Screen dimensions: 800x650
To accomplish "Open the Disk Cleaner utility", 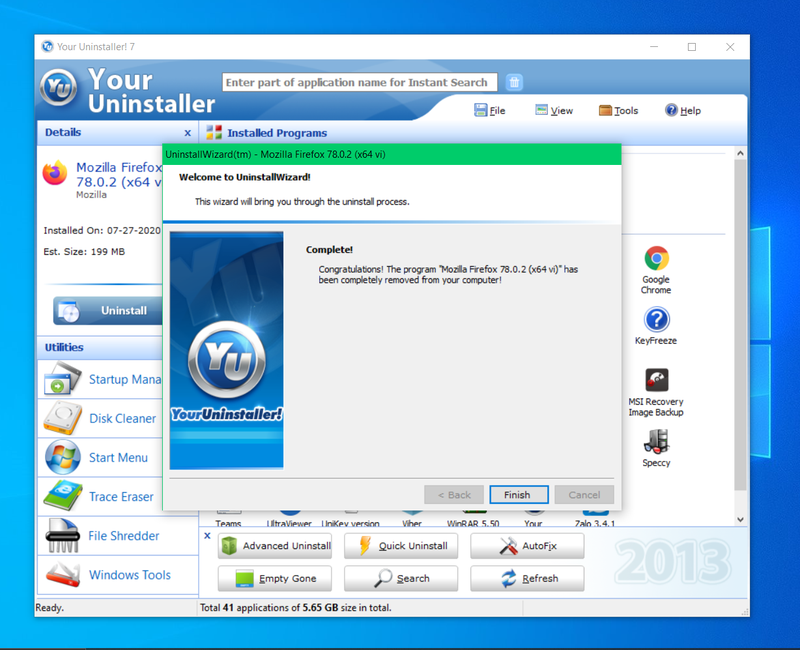I will (x=100, y=418).
